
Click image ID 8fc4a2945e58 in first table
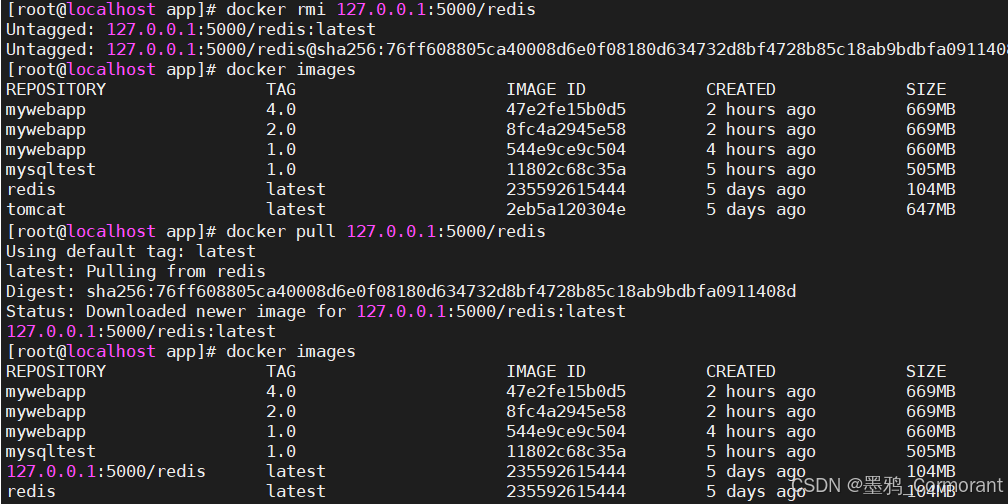point(566,129)
